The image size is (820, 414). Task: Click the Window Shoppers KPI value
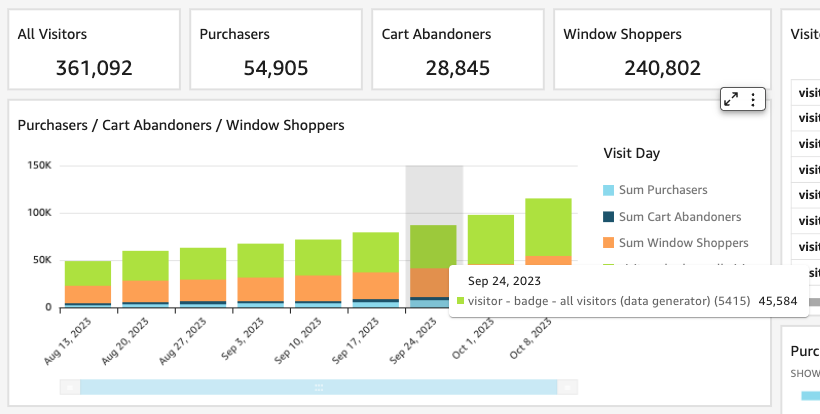(x=641, y=69)
